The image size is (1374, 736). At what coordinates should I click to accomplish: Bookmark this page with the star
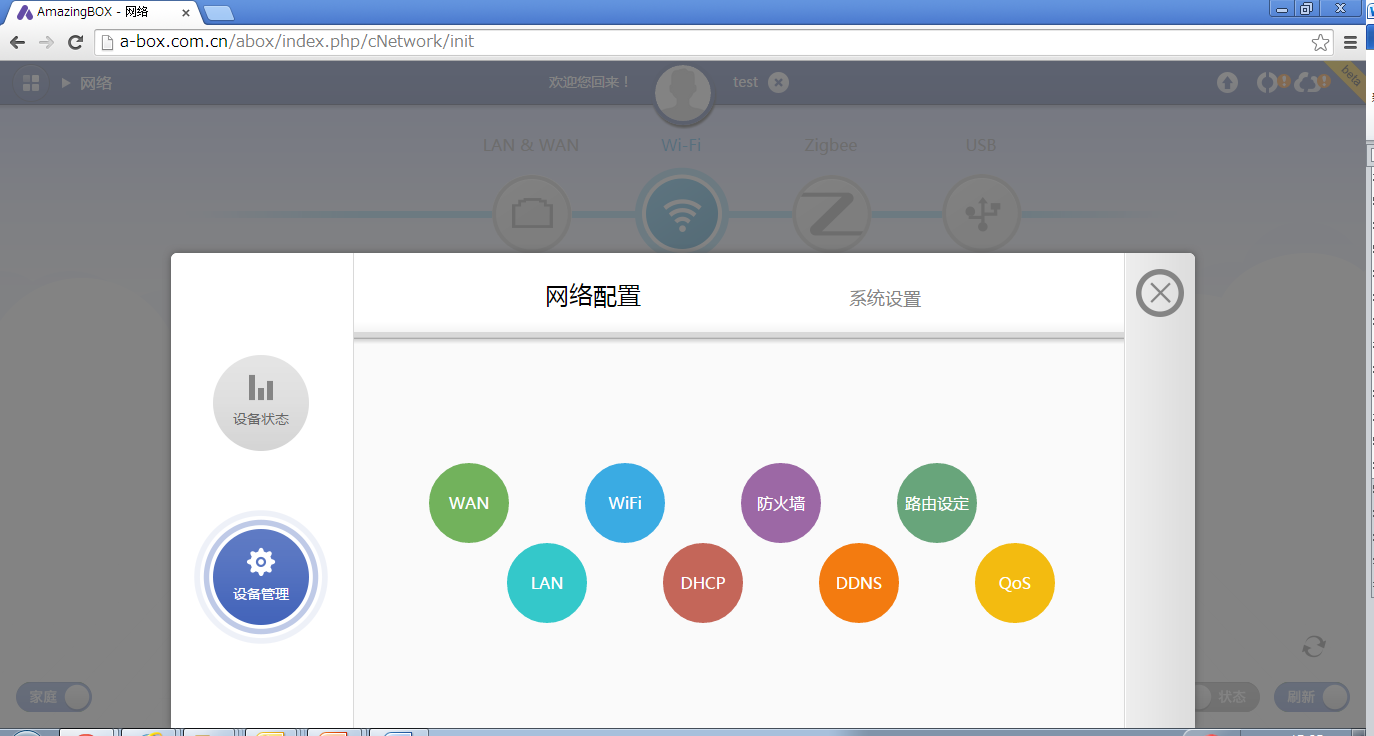point(1320,42)
